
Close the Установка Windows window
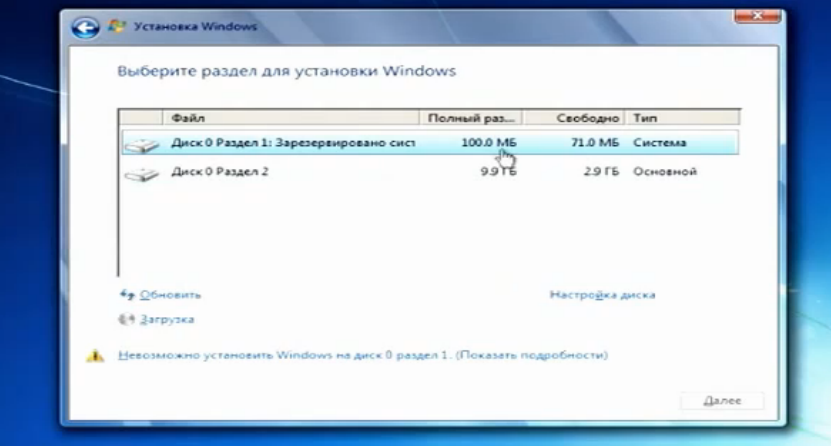[x=757, y=16]
